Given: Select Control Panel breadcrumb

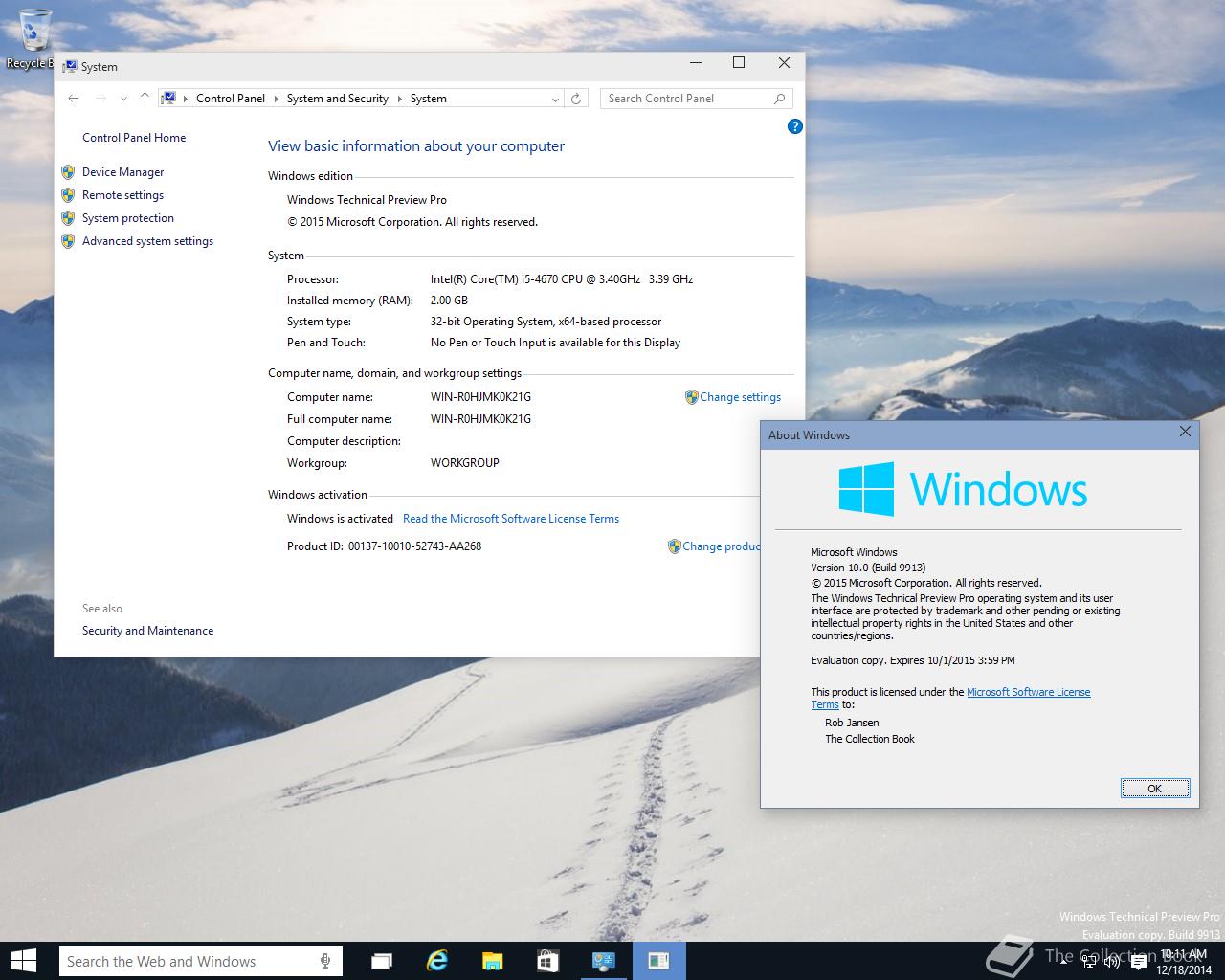Looking at the screenshot, I should pyautogui.click(x=231, y=98).
